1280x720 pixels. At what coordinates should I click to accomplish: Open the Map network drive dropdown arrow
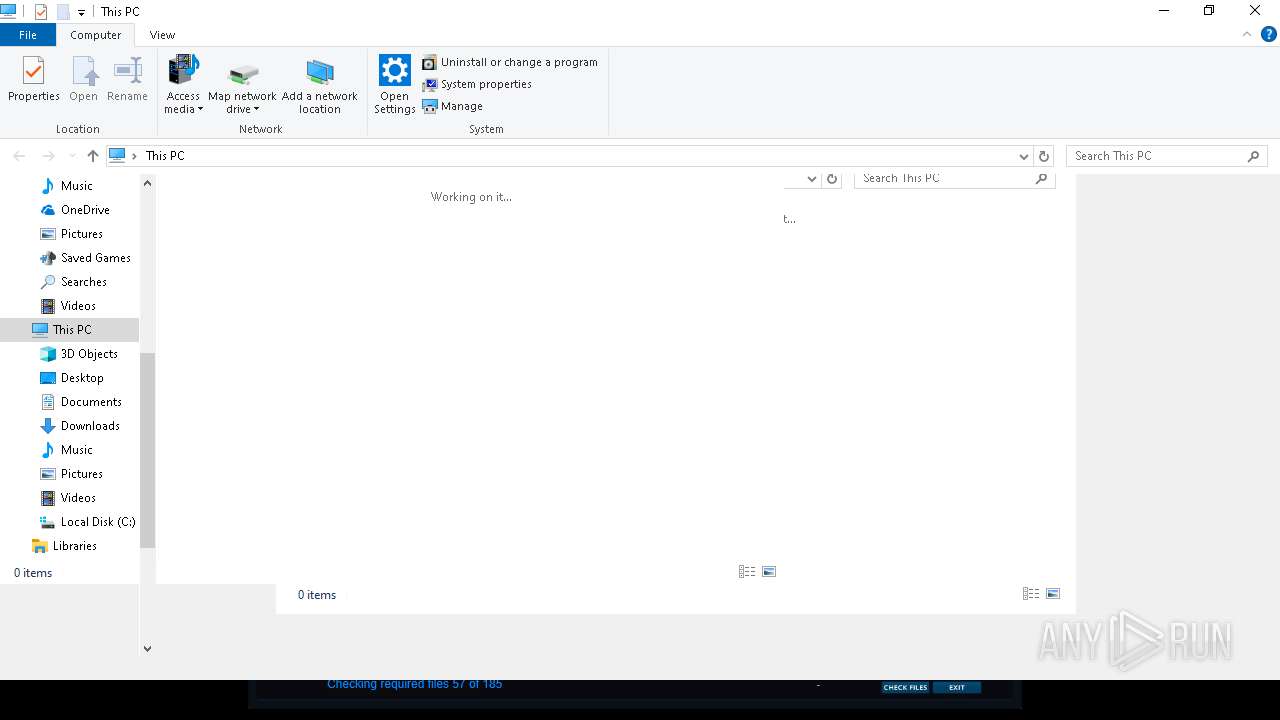point(256,110)
